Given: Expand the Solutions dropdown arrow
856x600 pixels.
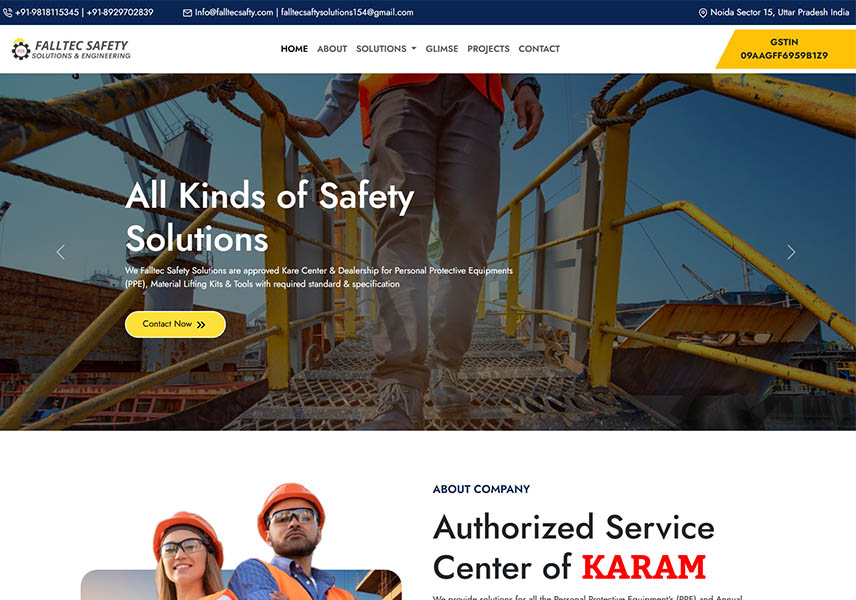Looking at the screenshot, I should (x=413, y=49).
